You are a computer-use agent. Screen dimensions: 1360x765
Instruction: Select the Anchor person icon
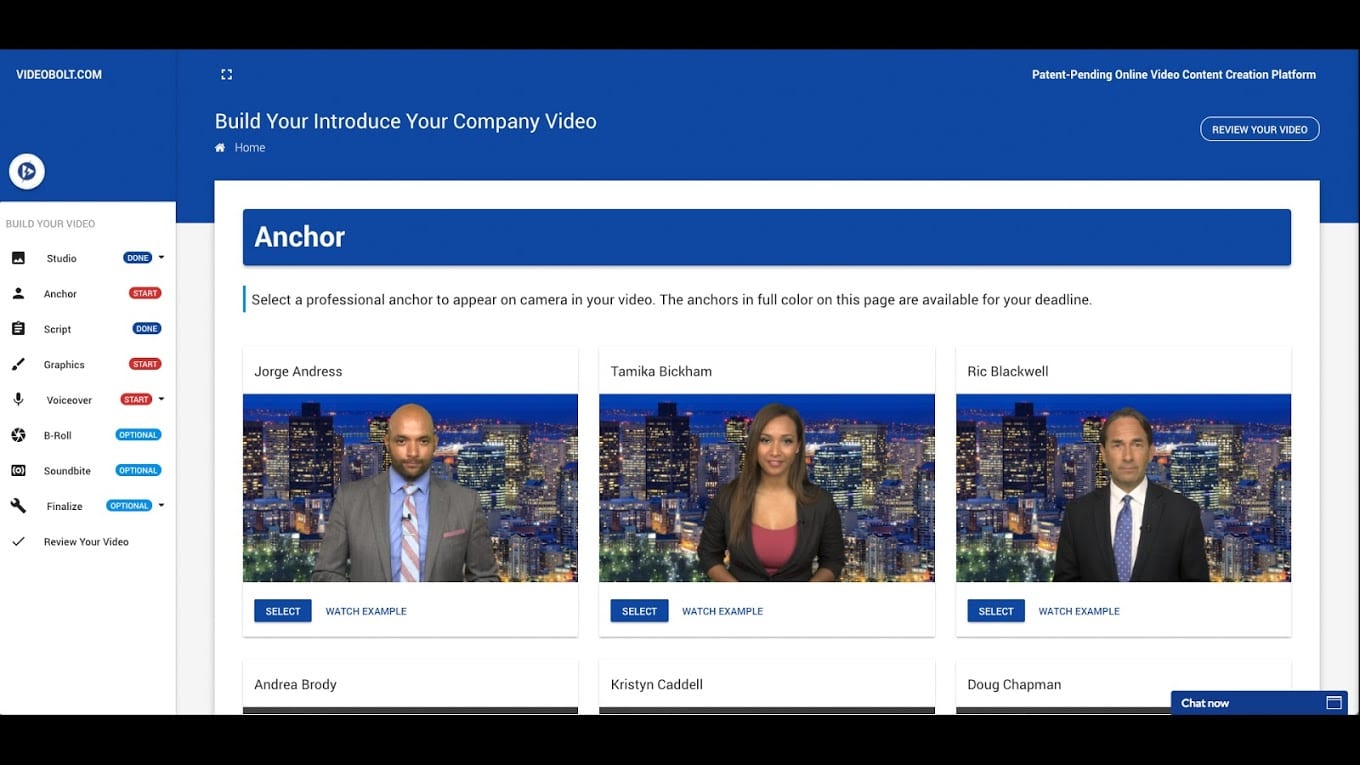(18, 293)
